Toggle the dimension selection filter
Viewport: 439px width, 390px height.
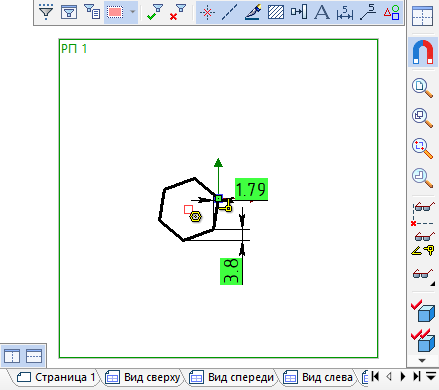coord(345,12)
